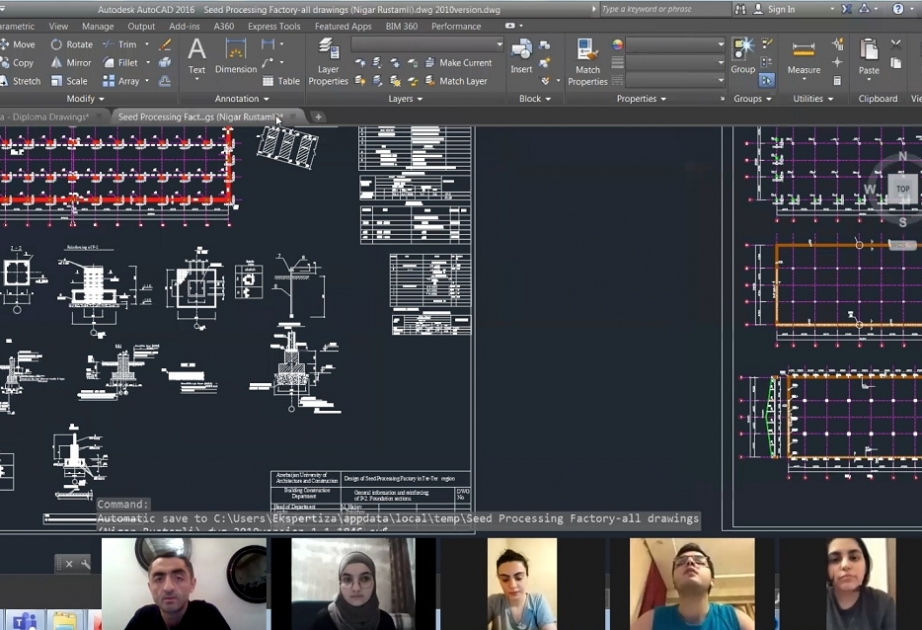The height and width of the screenshot is (630, 922).
Task: Expand the Layers panel flyout
Action: 405,98
